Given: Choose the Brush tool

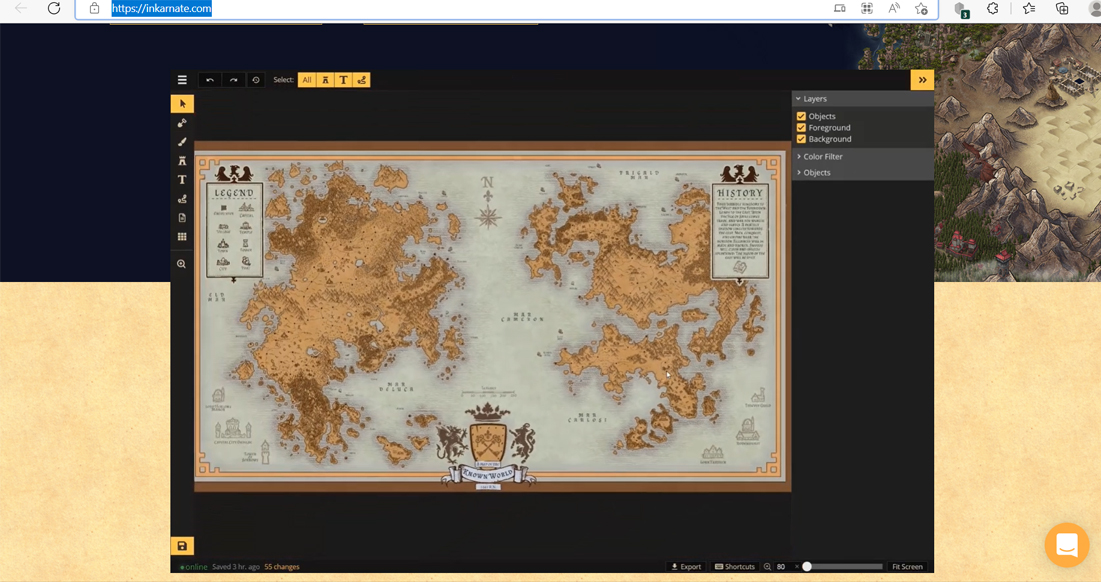Looking at the screenshot, I should coord(182,141).
